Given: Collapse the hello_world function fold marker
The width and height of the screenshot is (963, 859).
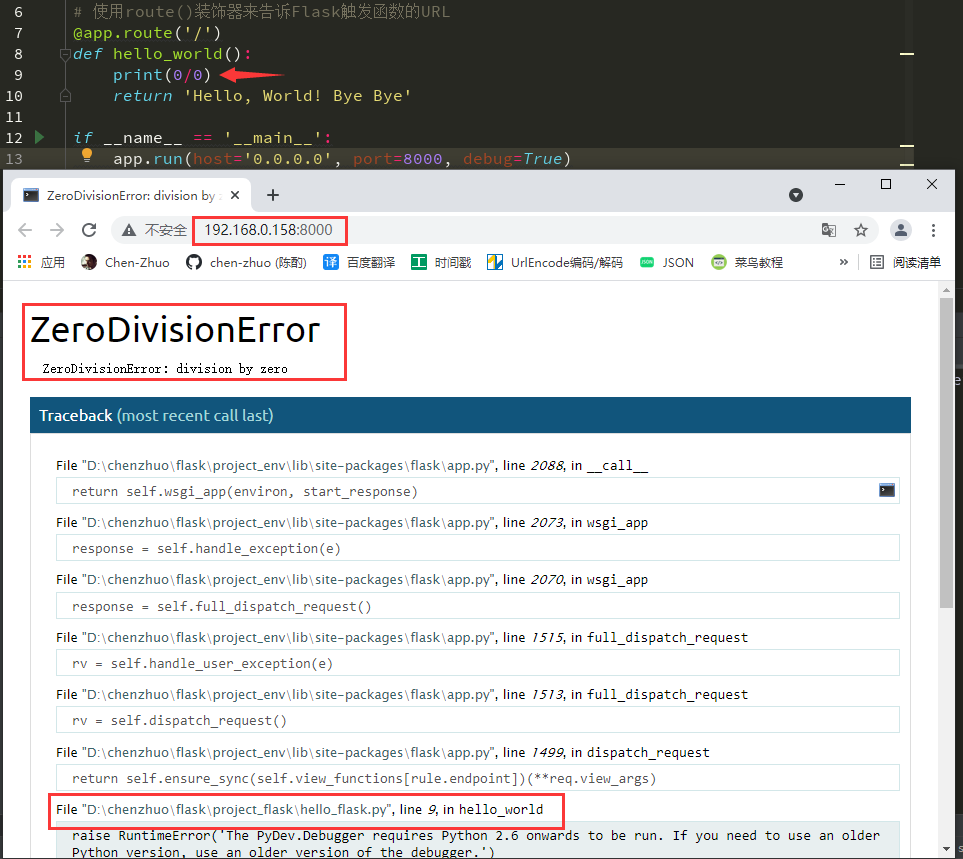Looking at the screenshot, I should (x=65, y=55).
